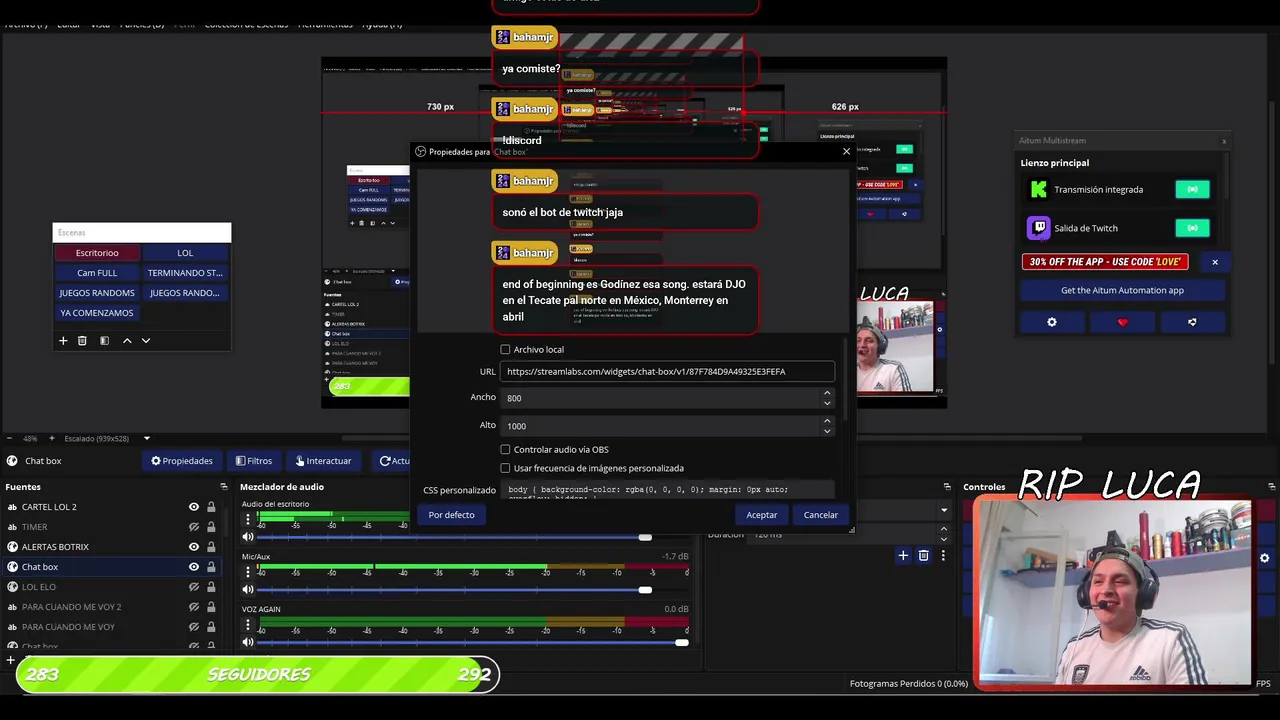The image size is (1280, 720).
Task: Click the red heart icon in Aitum dock
Action: [1122, 322]
